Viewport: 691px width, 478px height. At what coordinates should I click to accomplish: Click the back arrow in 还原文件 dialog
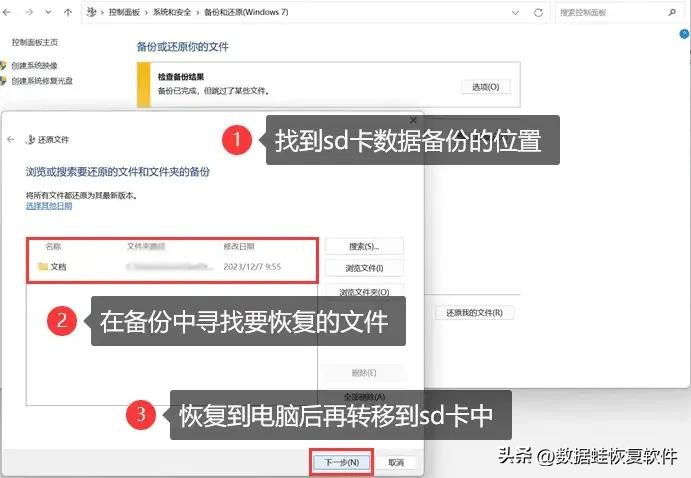[x=11, y=140]
